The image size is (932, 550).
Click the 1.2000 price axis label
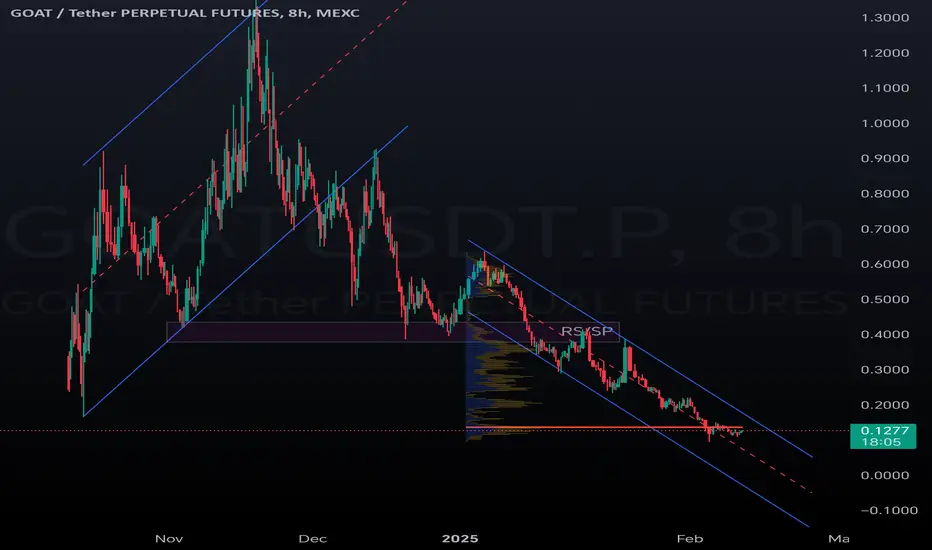tap(885, 52)
